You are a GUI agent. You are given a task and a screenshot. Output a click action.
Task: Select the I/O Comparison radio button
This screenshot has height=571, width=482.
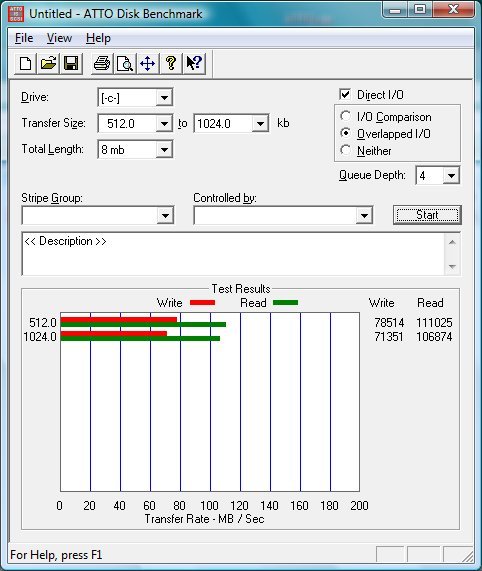click(x=345, y=117)
